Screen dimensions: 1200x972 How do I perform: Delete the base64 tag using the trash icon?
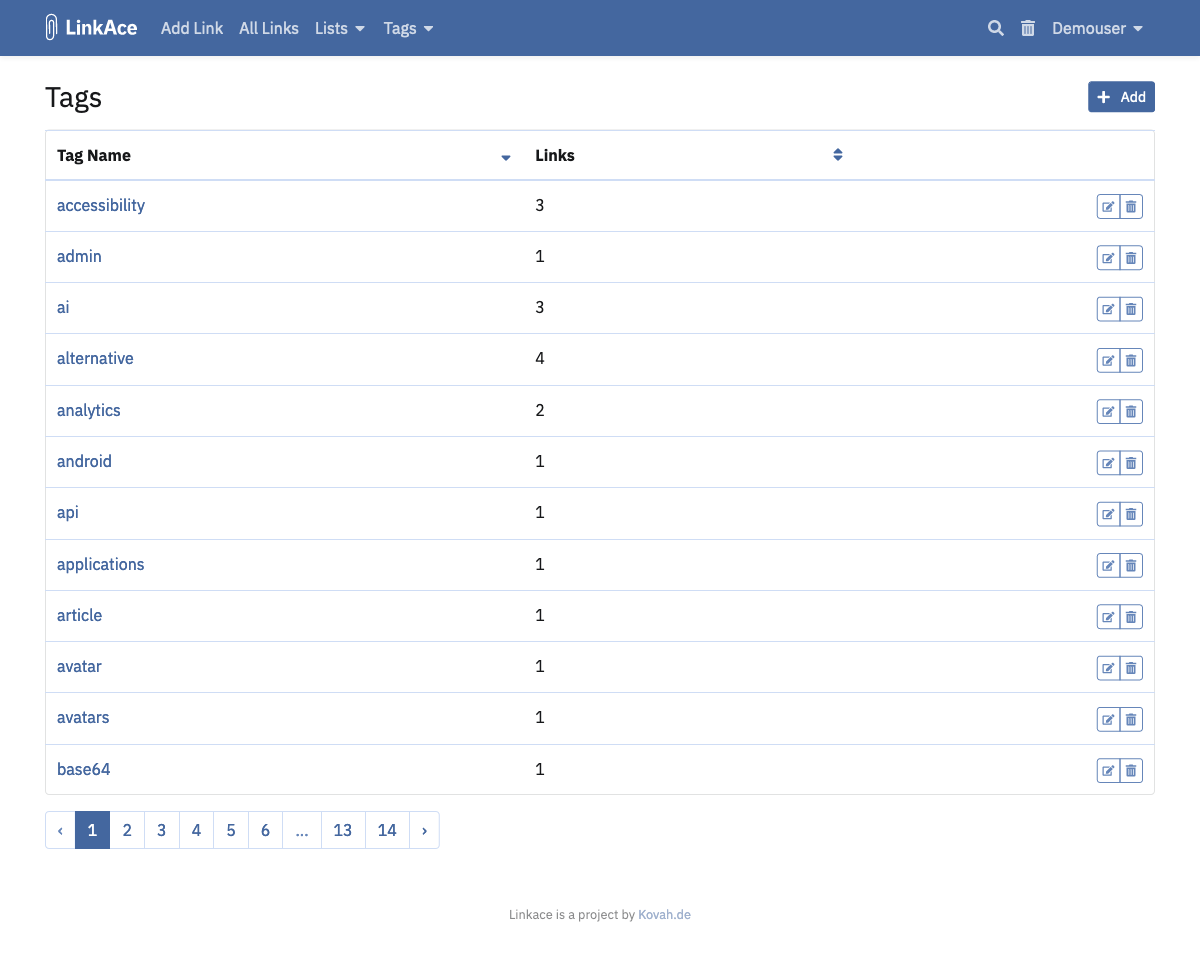pos(1131,770)
